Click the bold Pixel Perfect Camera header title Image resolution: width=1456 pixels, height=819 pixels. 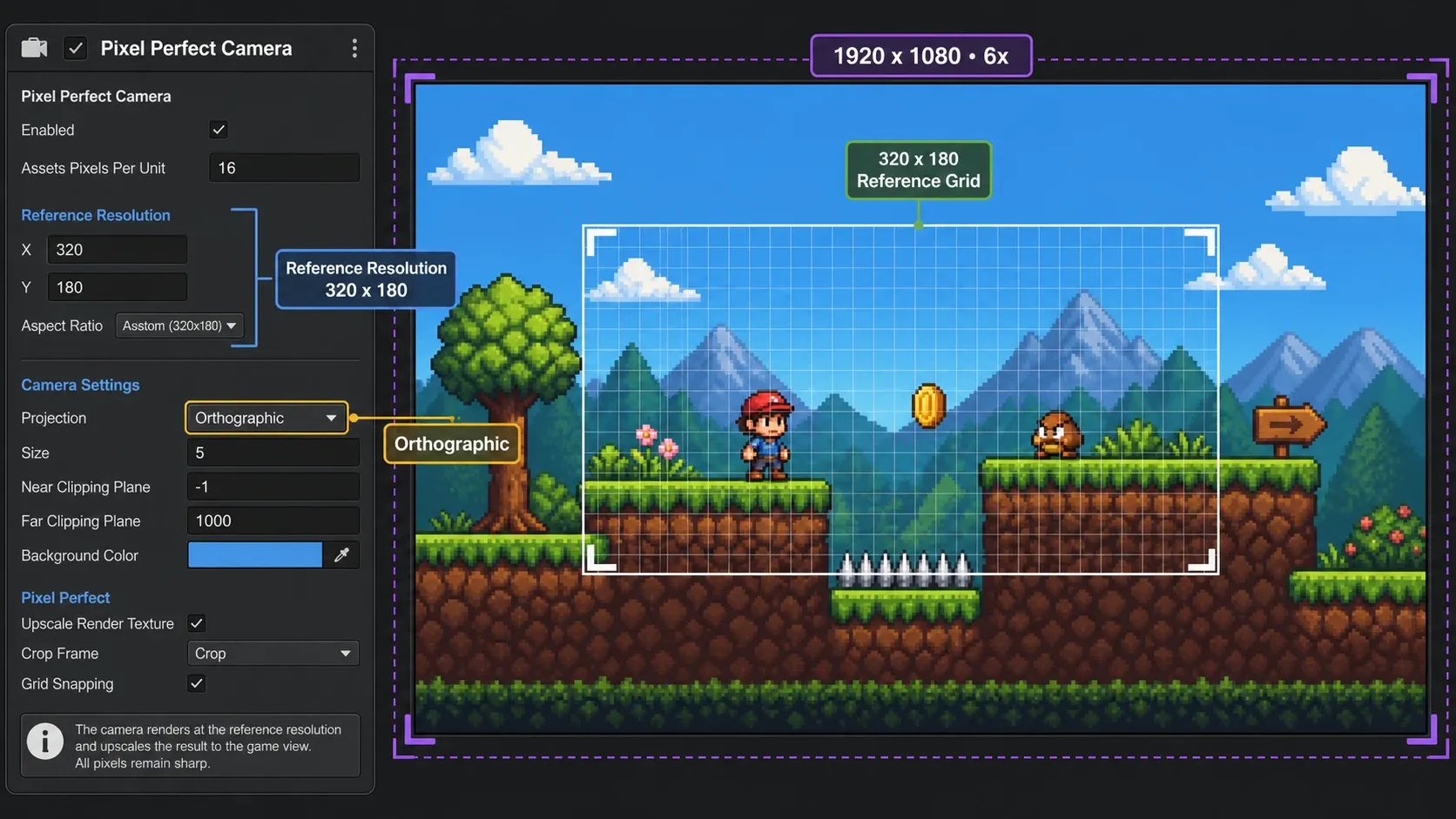(x=197, y=48)
